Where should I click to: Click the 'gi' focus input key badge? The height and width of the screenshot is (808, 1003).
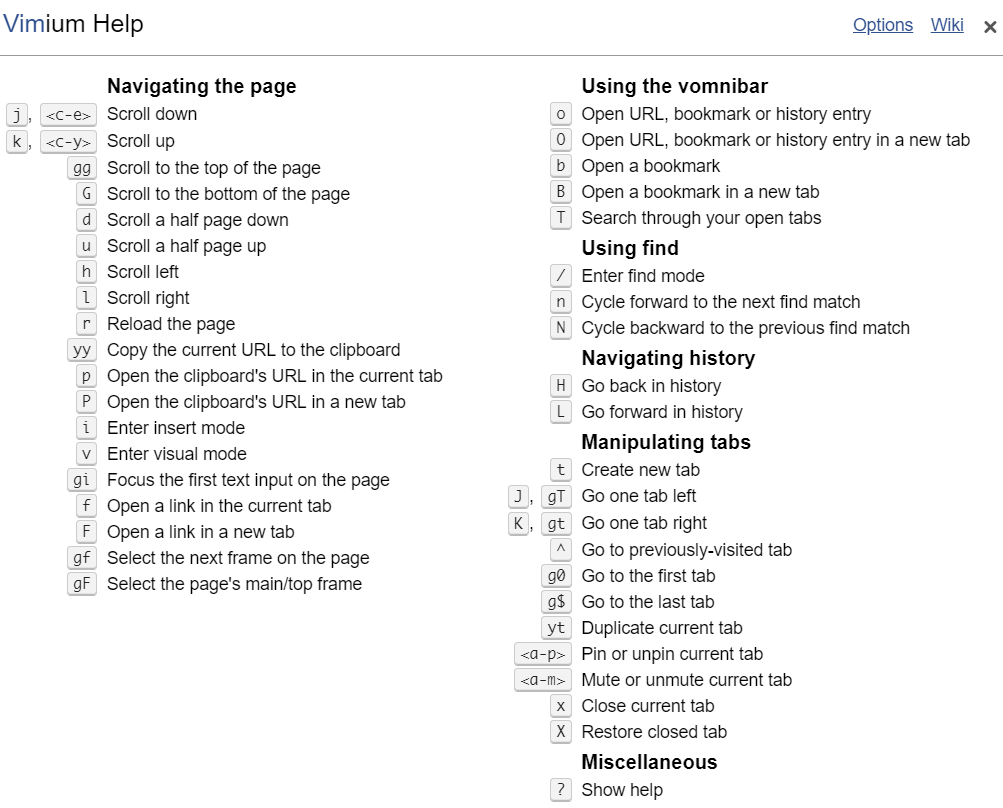tap(82, 480)
